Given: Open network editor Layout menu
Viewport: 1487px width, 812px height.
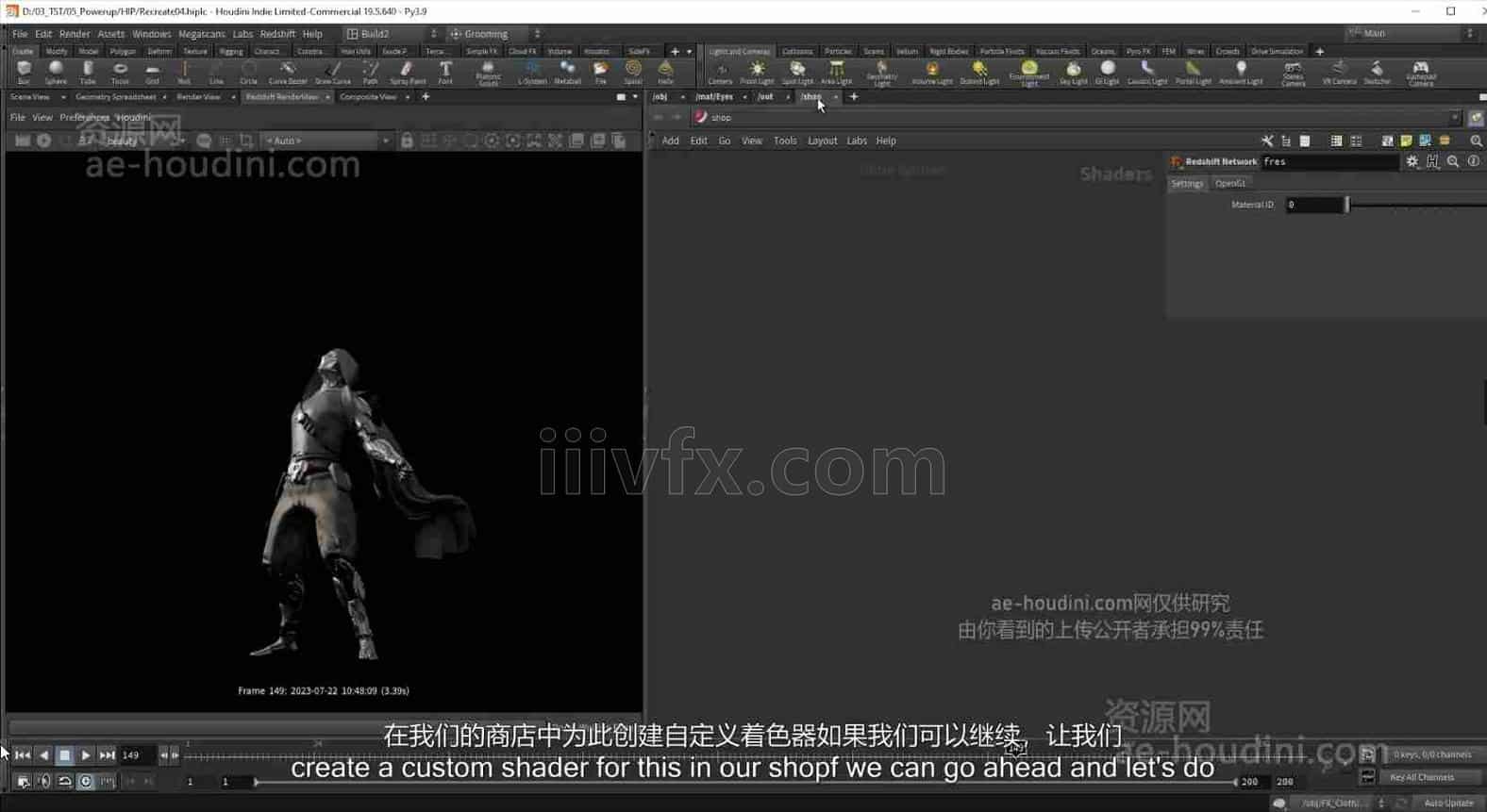Looking at the screenshot, I should point(822,141).
